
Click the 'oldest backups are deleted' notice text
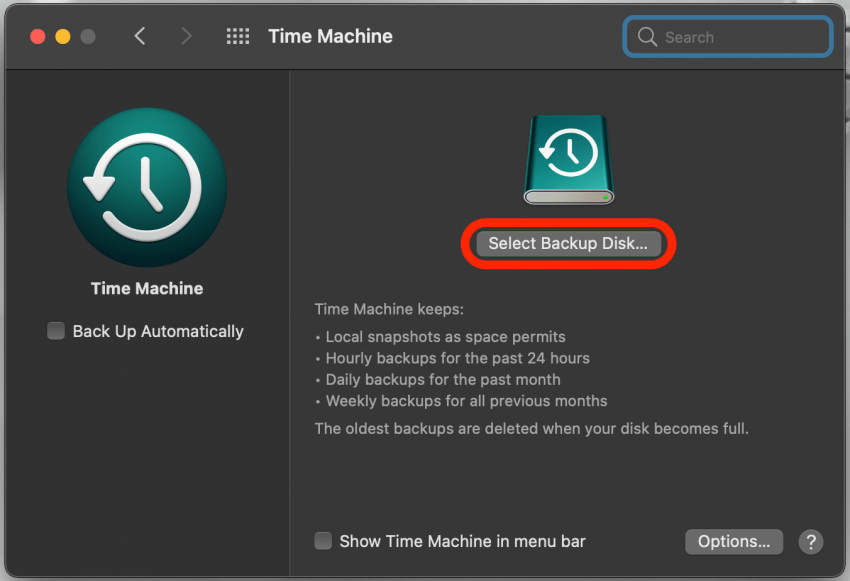pyautogui.click(x=531, y=428)
